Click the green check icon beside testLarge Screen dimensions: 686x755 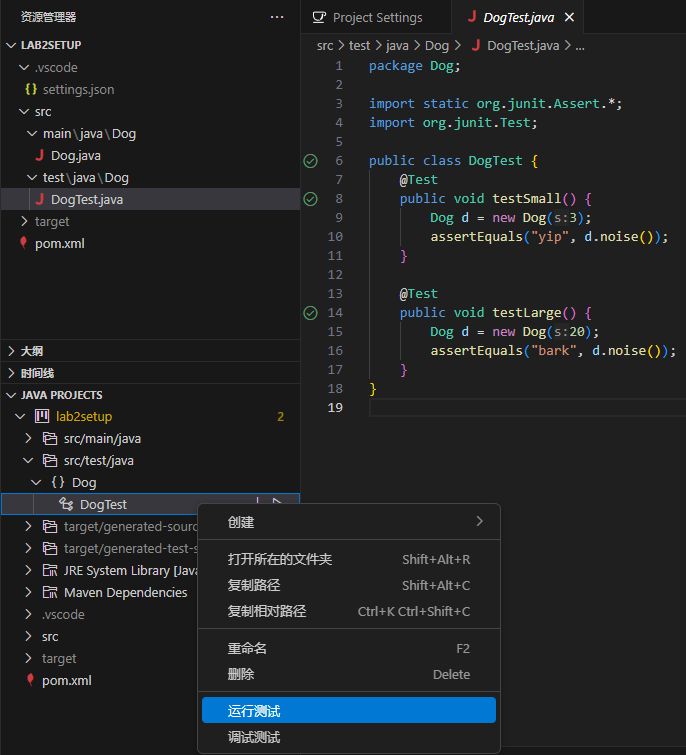[x=310, y=313]
